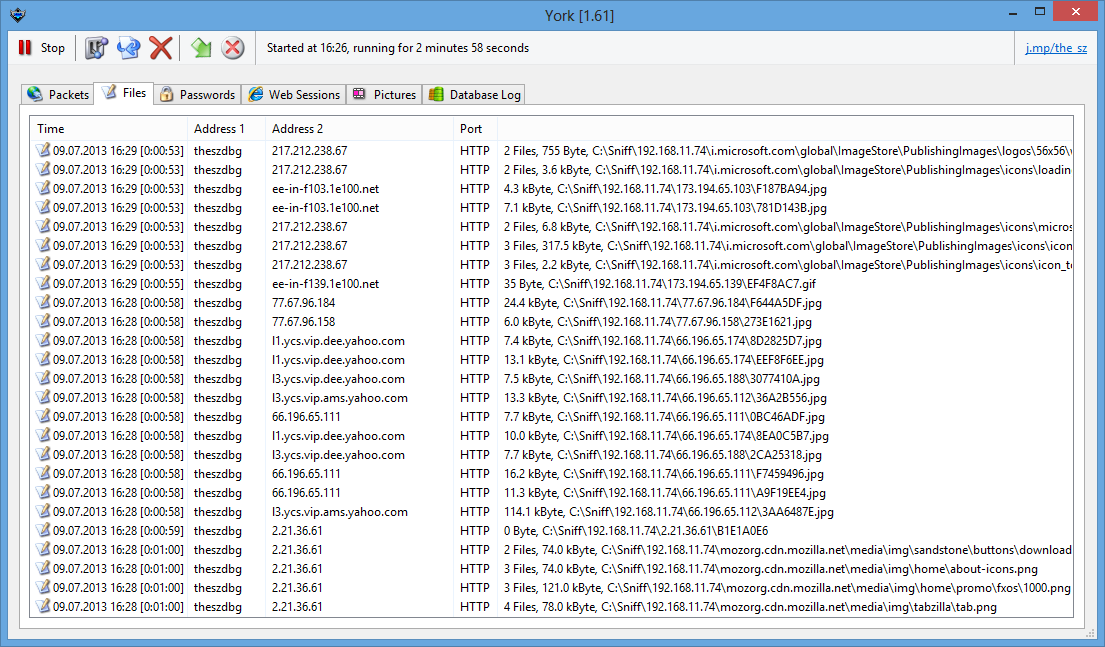Sort by the Address 2 column header
This screenshot has width=1105, height=647.
pyautogui.click(x=359, y=129)
